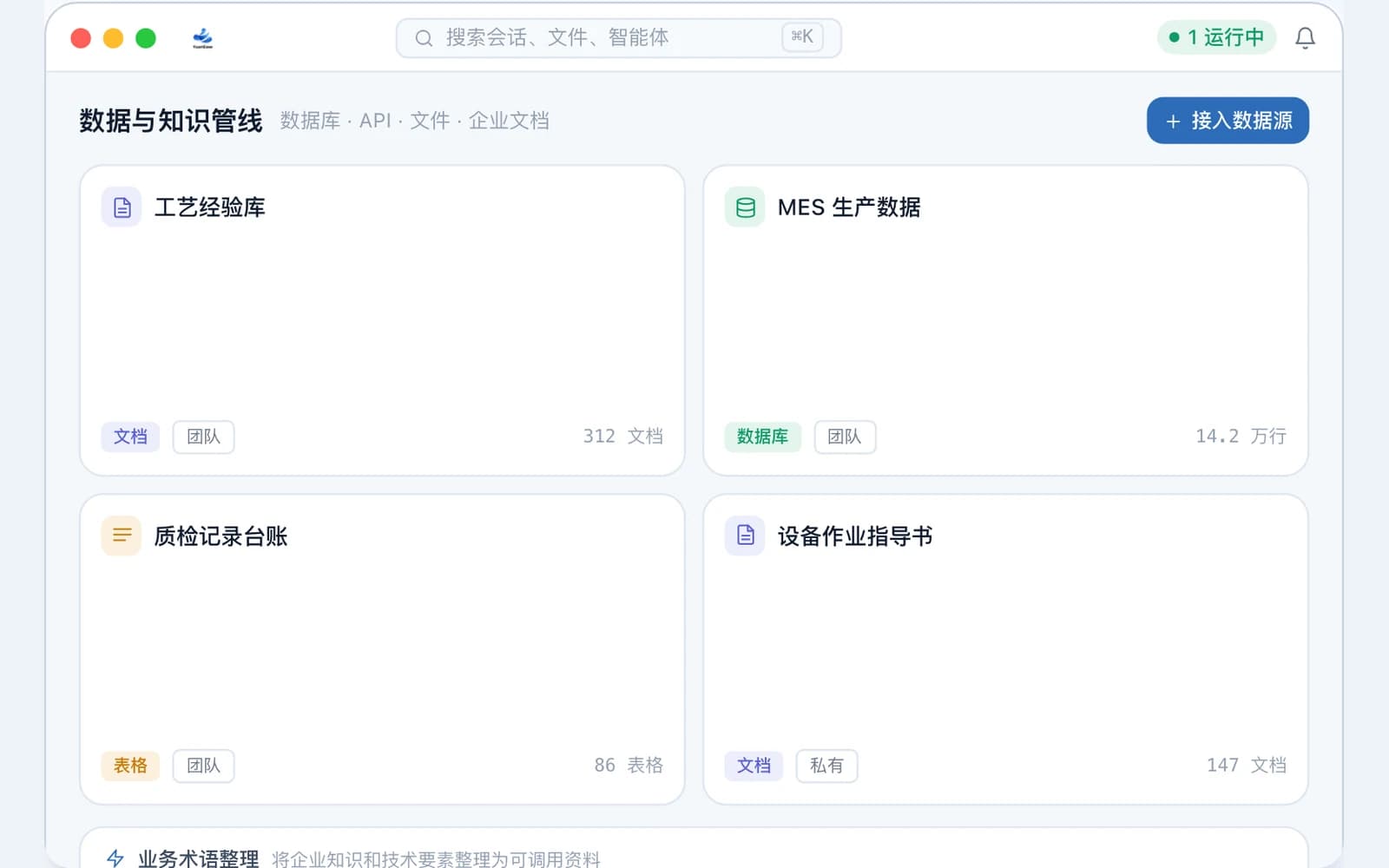Click the search field for 会话、文件、智能体
Viewport: 1389px width, 868px height.
(x=618, y=38)
